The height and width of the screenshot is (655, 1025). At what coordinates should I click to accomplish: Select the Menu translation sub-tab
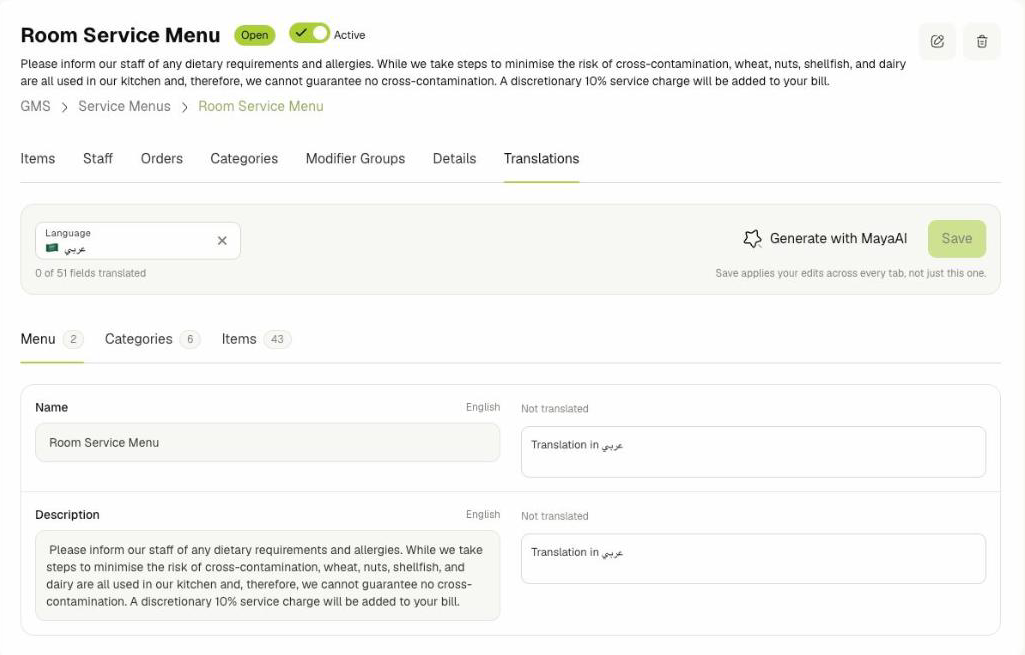click(52, 339)
